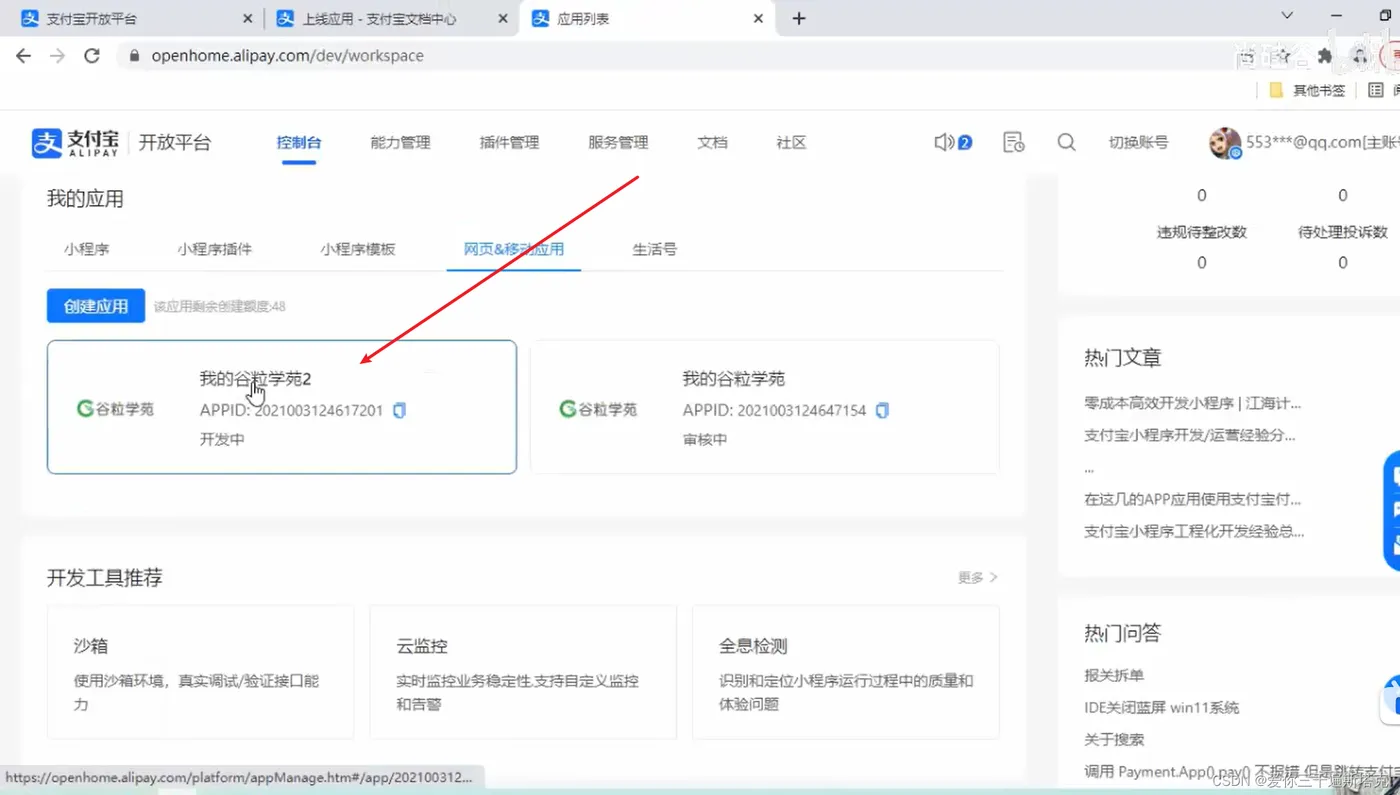Viewport: 1400px width, 795px height.
Task: Open the 其他书签 bookmarks folder
Action: (1307, 90)
